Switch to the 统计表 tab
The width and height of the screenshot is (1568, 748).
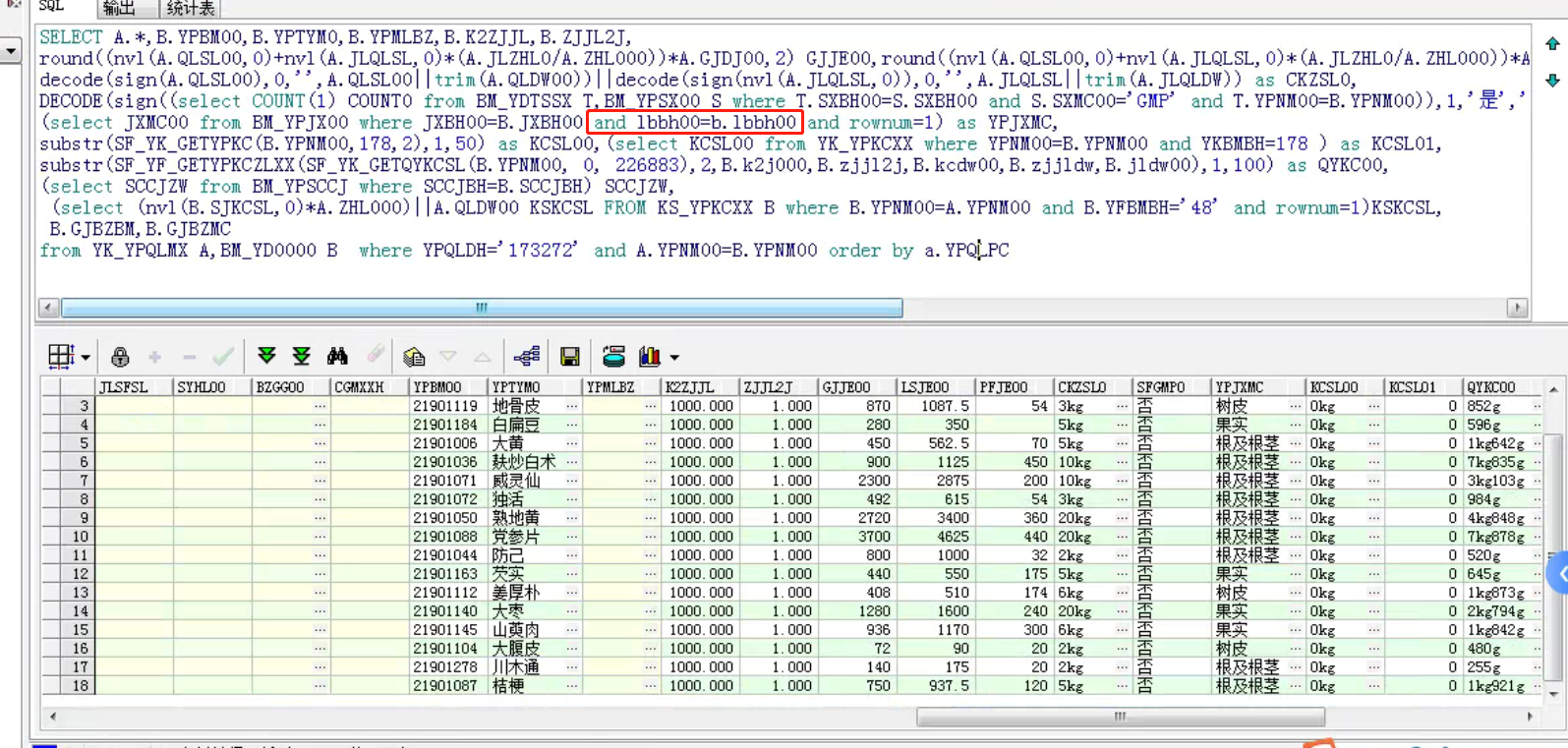(190, 9)
